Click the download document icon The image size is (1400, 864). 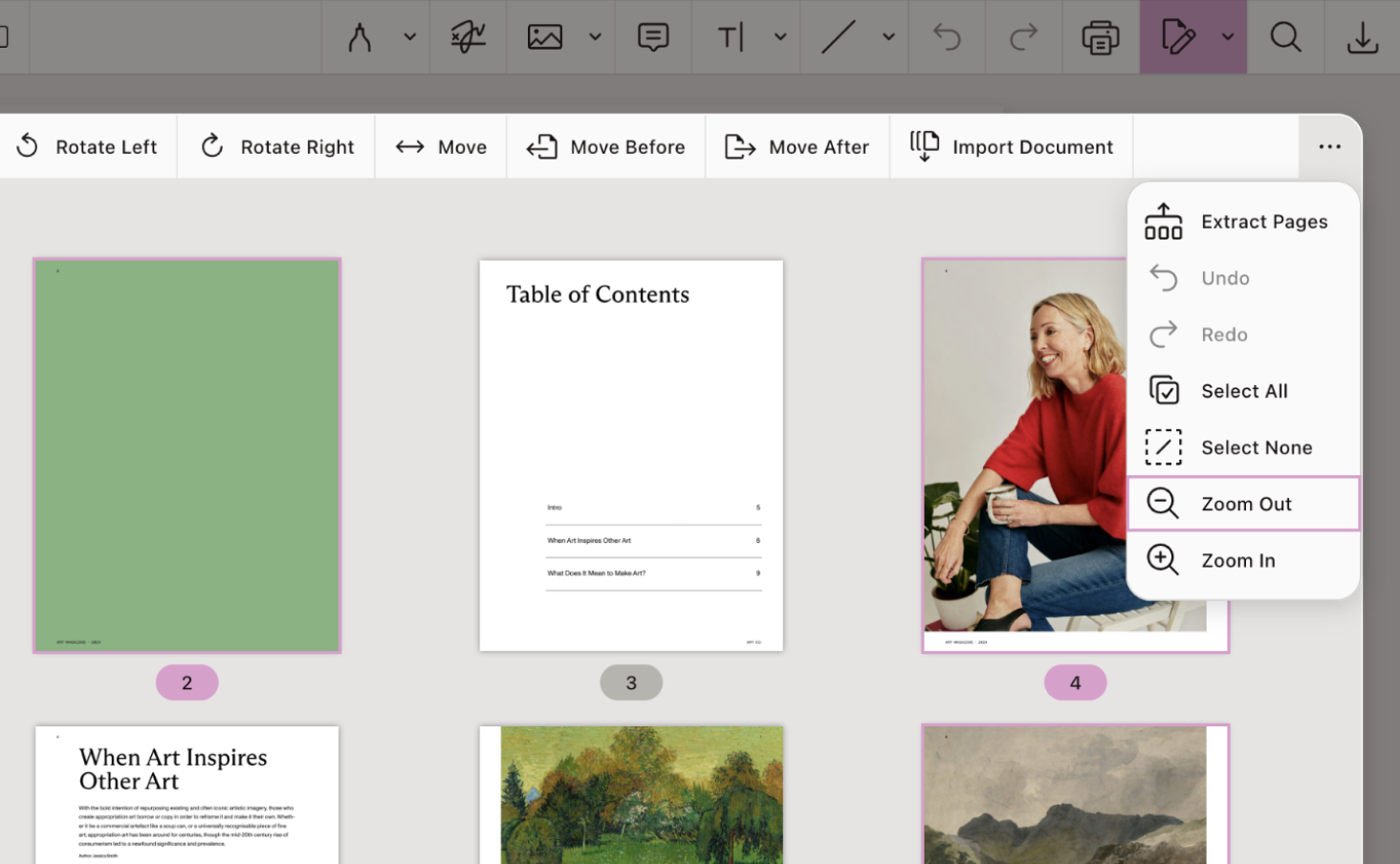[1362, 37]
